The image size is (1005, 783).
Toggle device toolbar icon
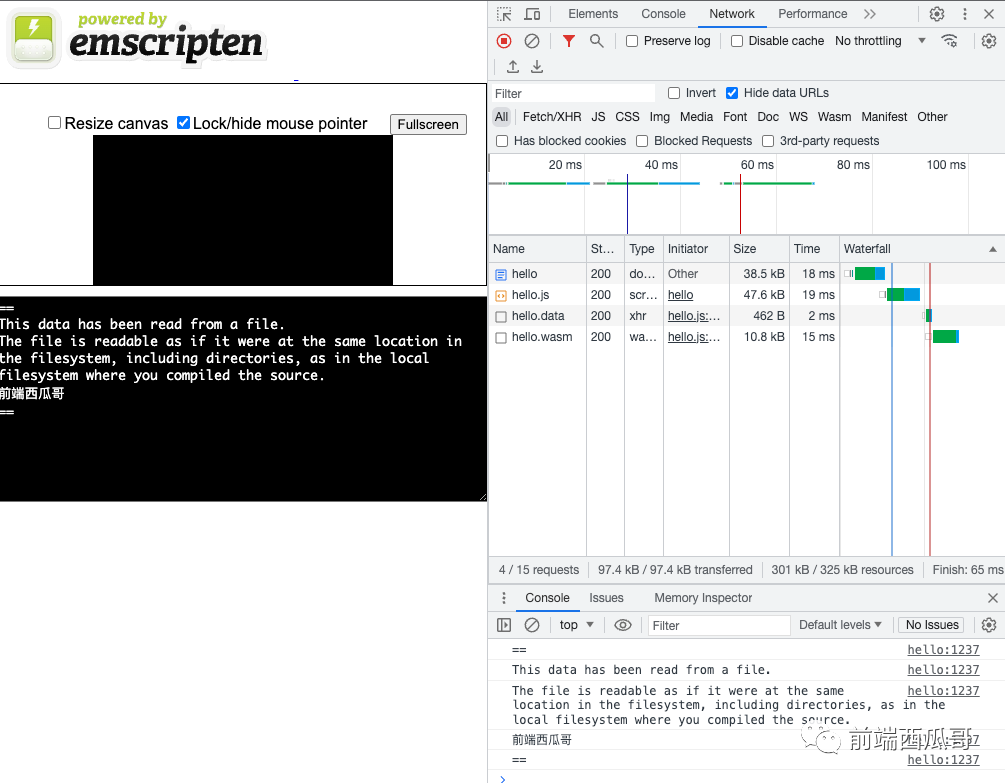(532, 14)
